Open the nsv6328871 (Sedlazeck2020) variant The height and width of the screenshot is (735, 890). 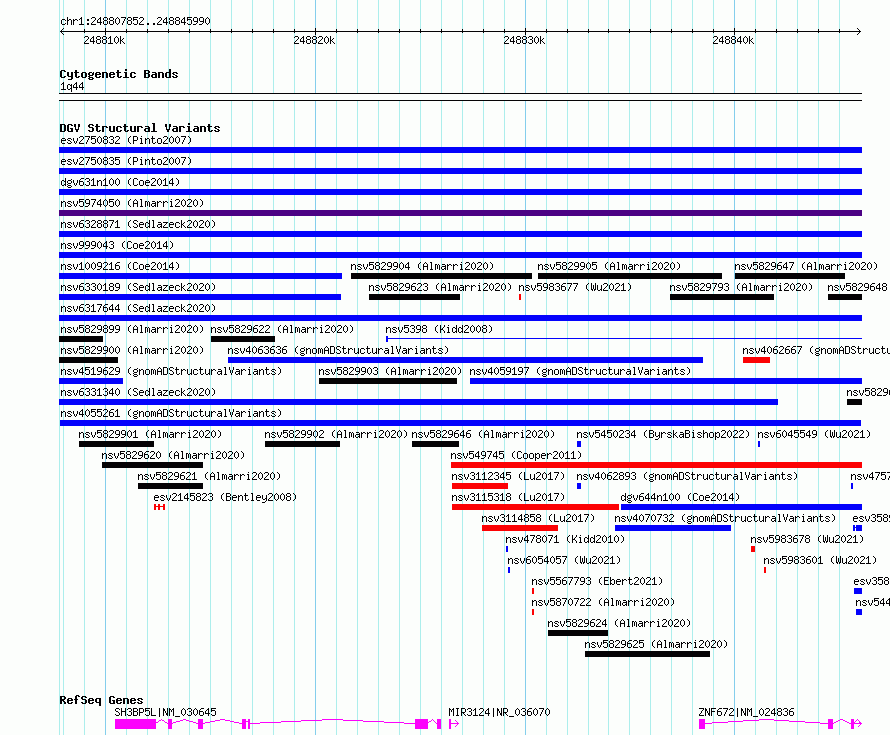pos(460,234)
